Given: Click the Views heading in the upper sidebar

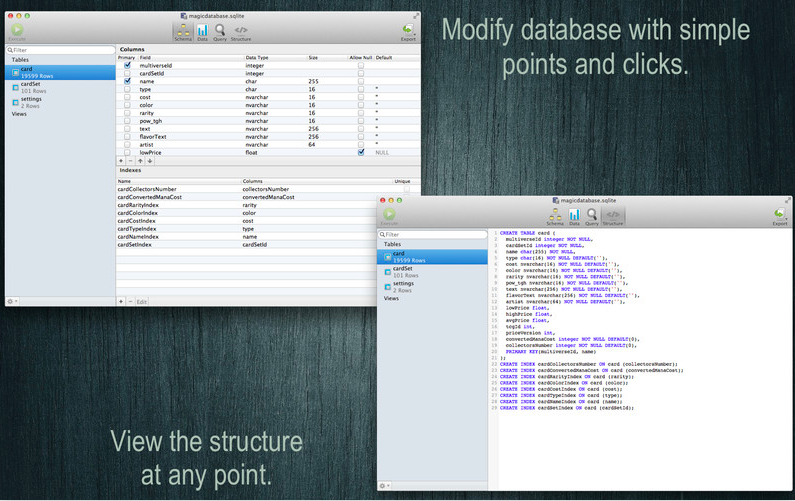Looking at the screenshot, I should click(x=19, y=114).
